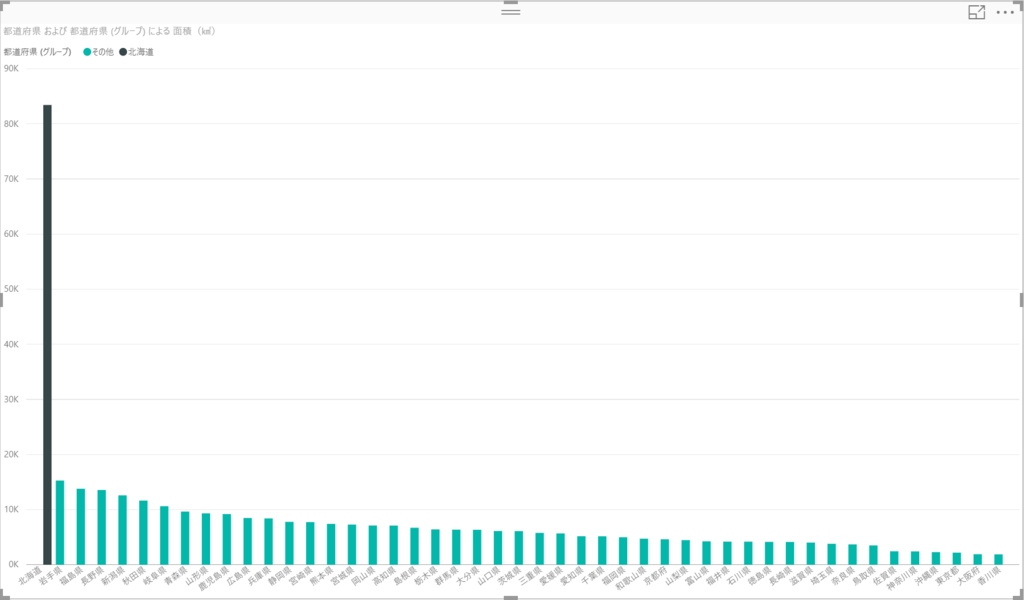This screenshot has width=1024, height=600.
Task: Select the 岩手県 bar
Action: (60, 522)
